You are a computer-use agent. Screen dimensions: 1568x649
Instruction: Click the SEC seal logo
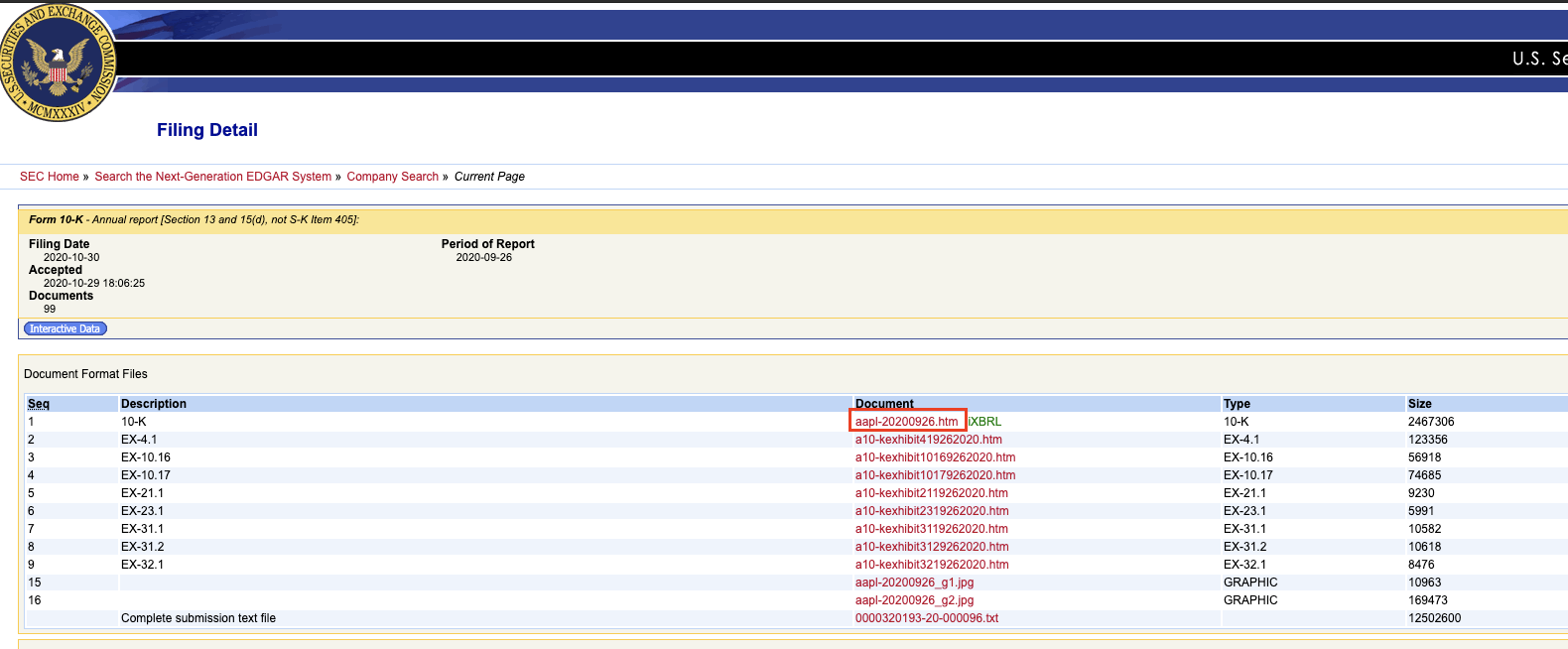tap(60, 63)
